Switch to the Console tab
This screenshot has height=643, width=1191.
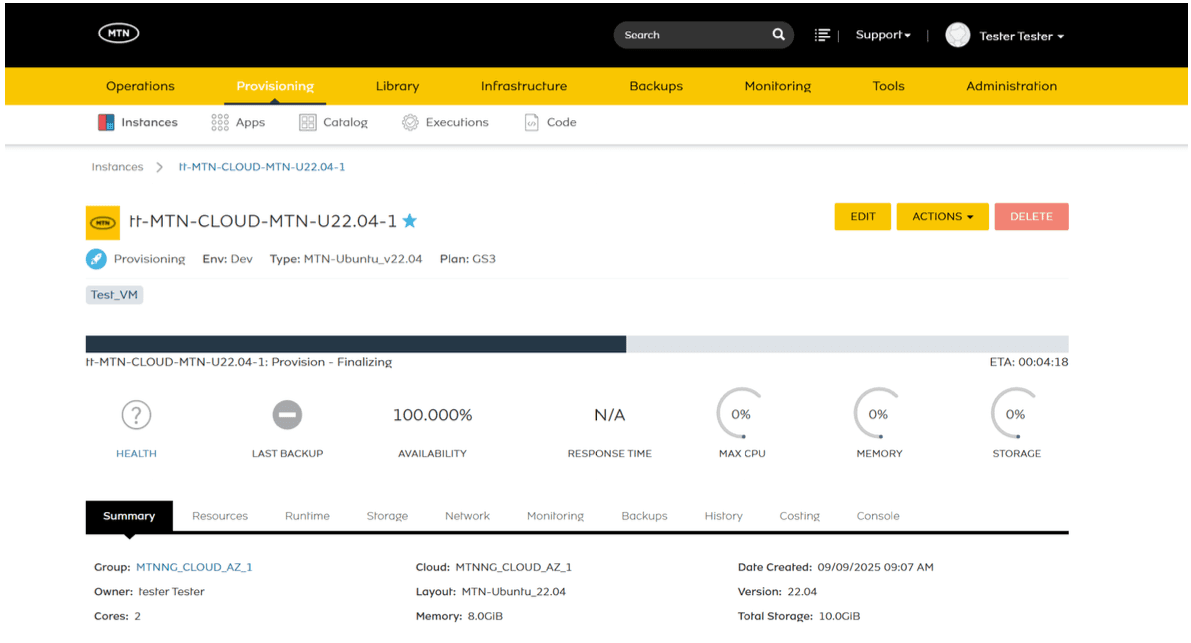pos(878,516)
